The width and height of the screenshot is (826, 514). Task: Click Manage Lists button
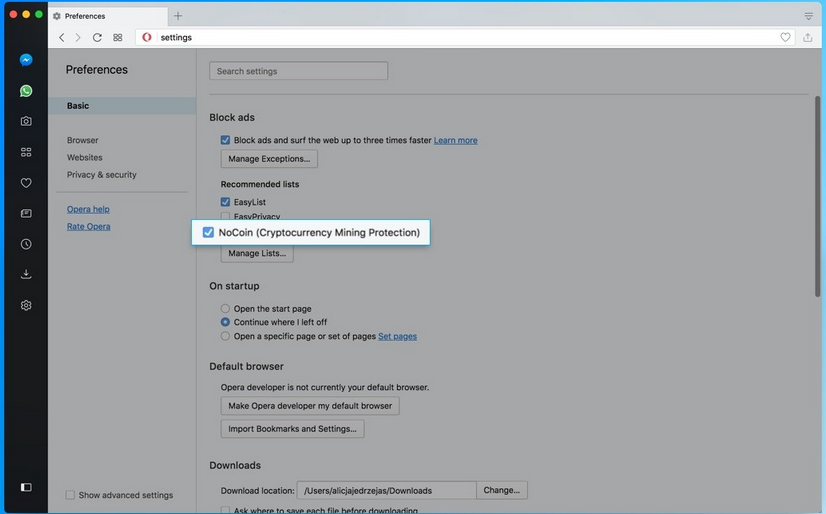pyautogui.click(x=257, y=253)
